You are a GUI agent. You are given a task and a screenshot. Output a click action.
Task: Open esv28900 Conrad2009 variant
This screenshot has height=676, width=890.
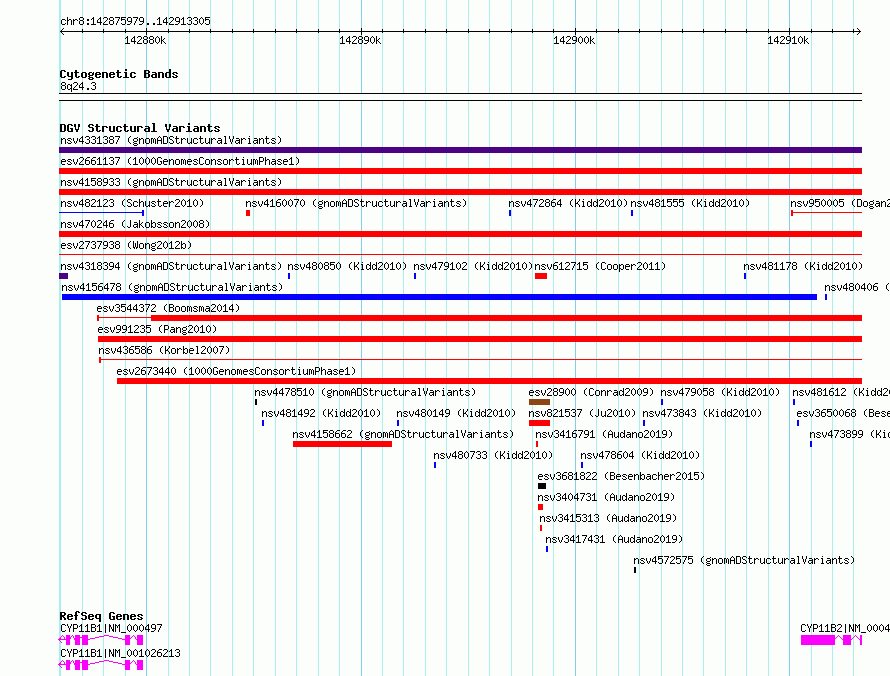(x=591, y=392)
